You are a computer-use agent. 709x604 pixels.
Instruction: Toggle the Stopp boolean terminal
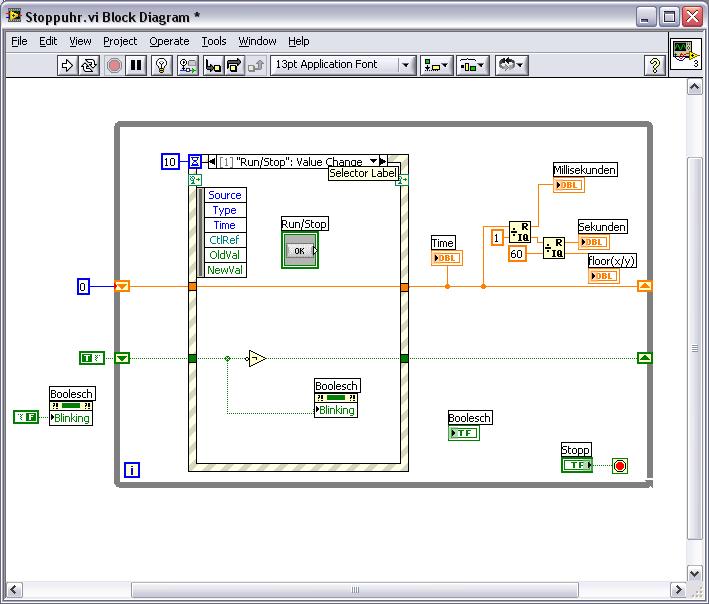pyautogui.click(x=576, y=465)
